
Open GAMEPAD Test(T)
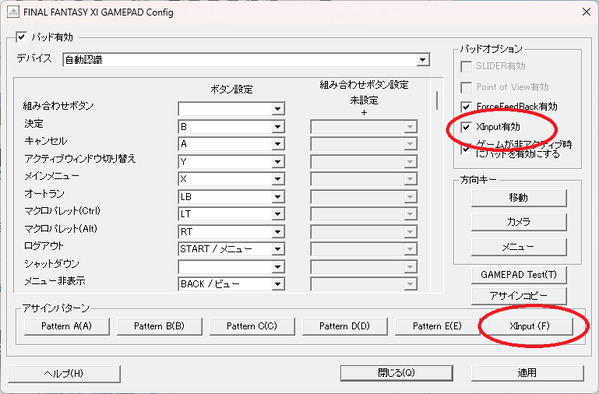click(x=518, y=275)
